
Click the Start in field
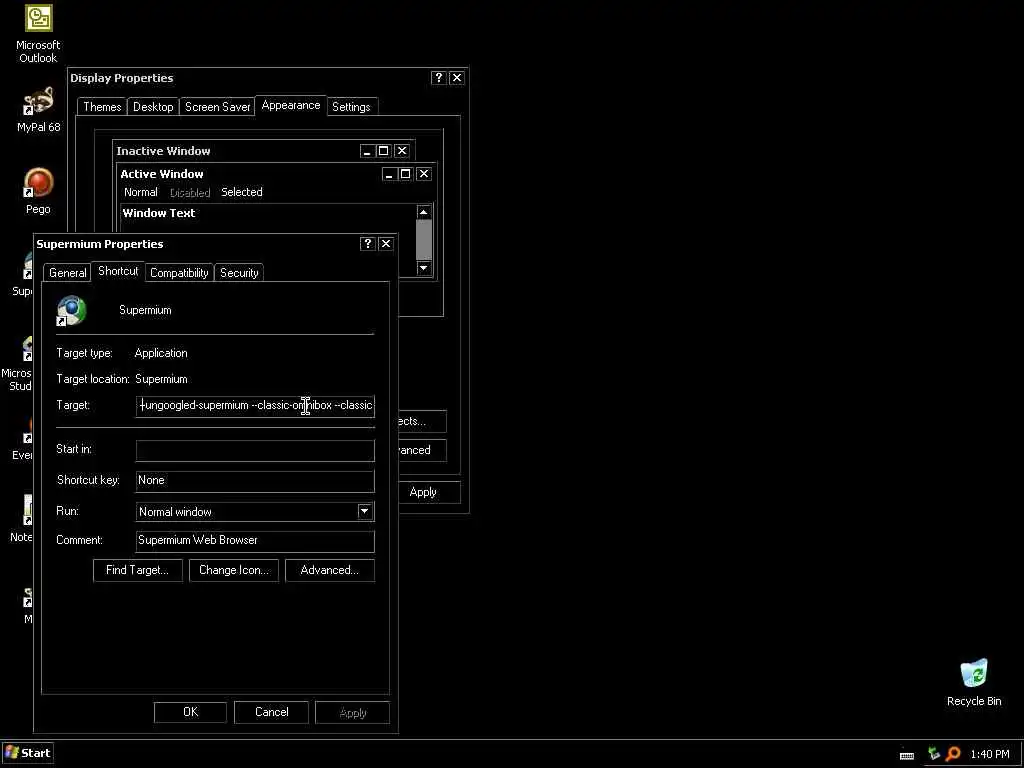click(x=255, y=450)
